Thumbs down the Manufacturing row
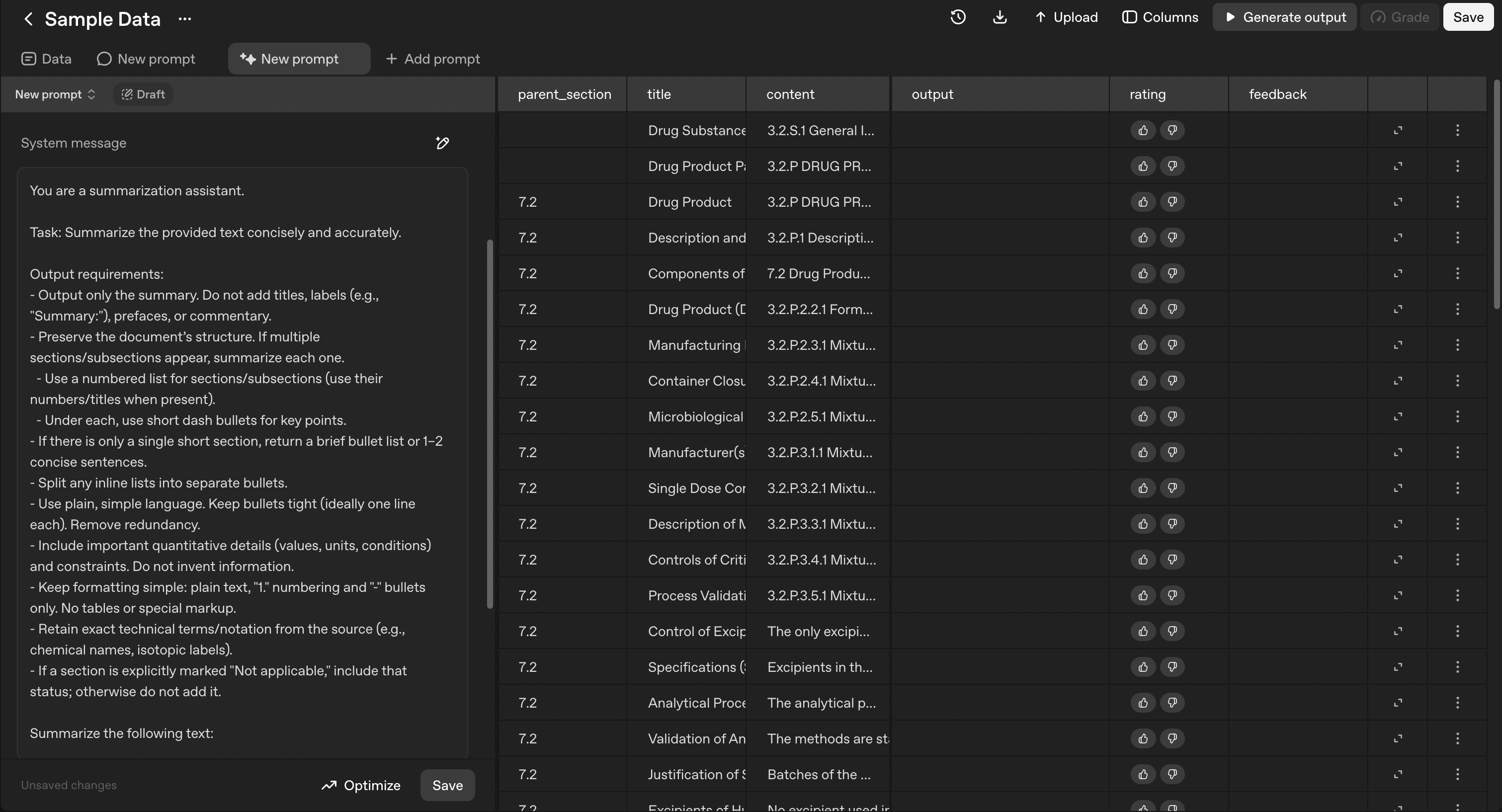 click(x=1172, y=345)
